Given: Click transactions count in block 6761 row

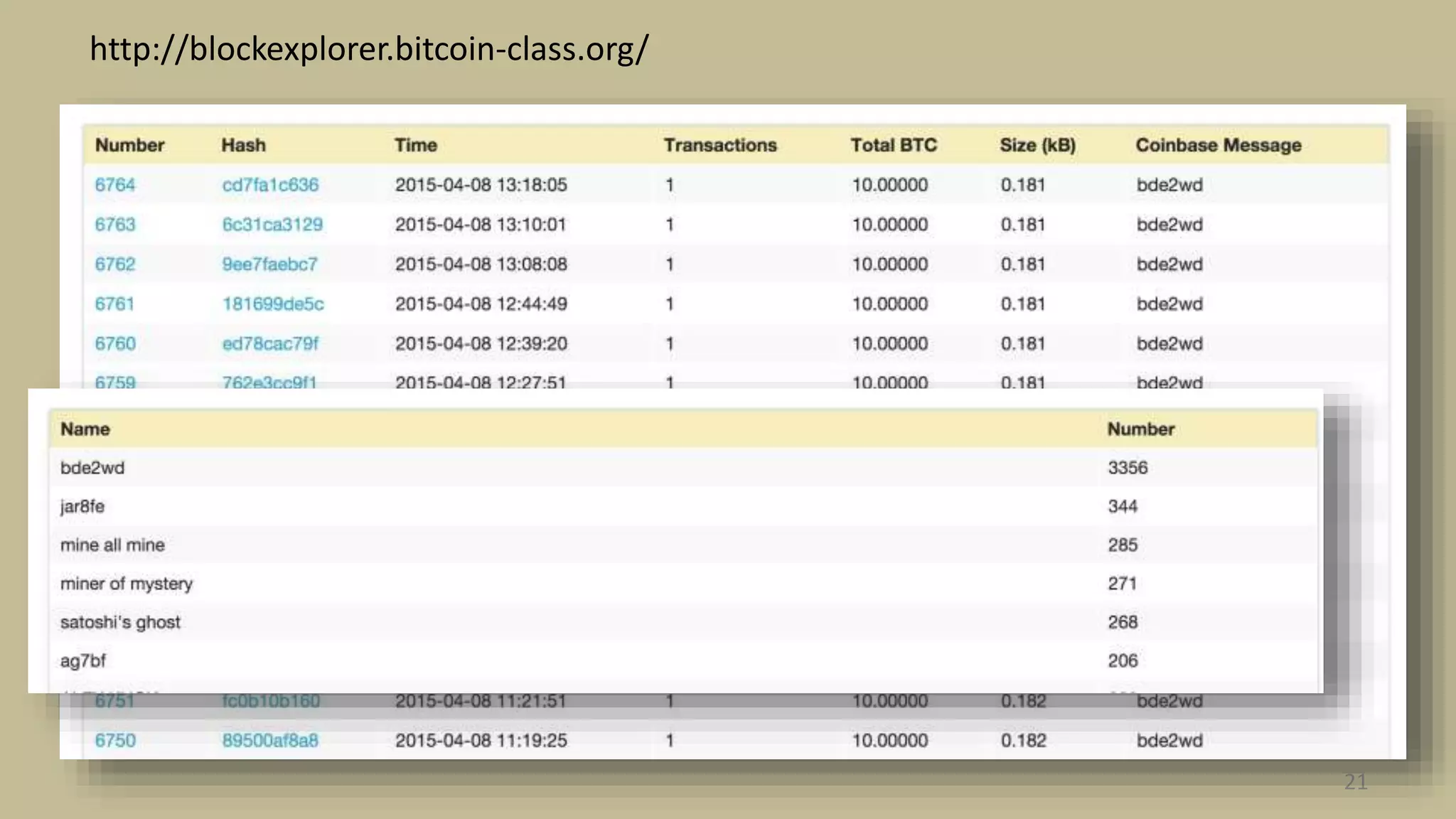Looking at the screenshot, I should pyautogui.click(x=669, y=304).
